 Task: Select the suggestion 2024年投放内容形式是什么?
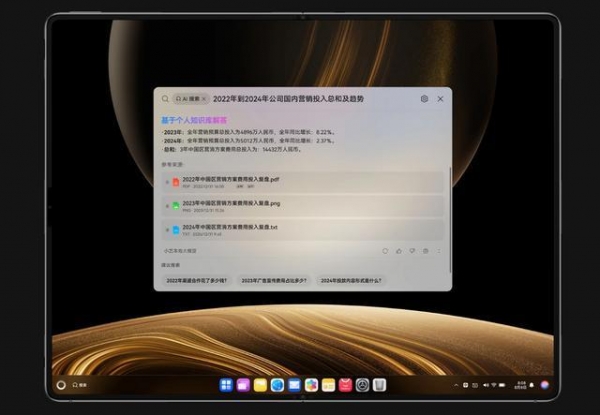pyautogui.click(x=351, y=280)
